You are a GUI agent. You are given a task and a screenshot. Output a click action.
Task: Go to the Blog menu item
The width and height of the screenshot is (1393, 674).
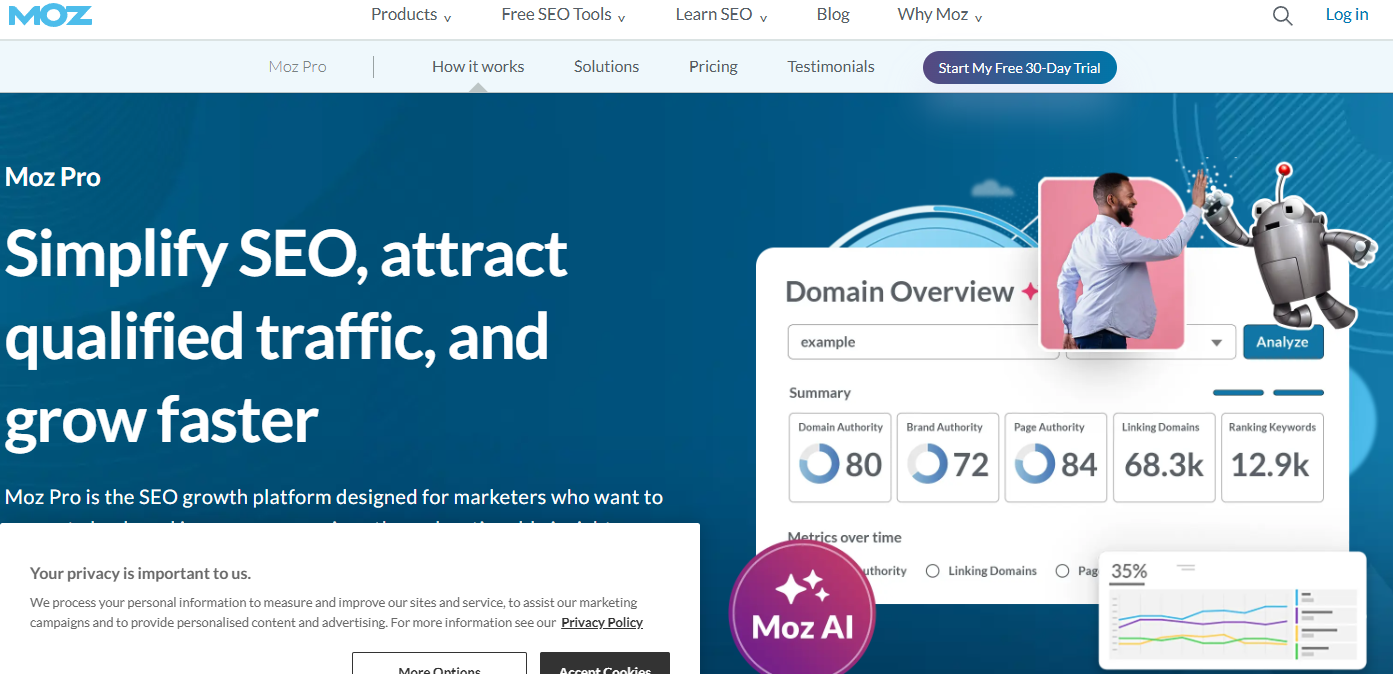(833, 14)
